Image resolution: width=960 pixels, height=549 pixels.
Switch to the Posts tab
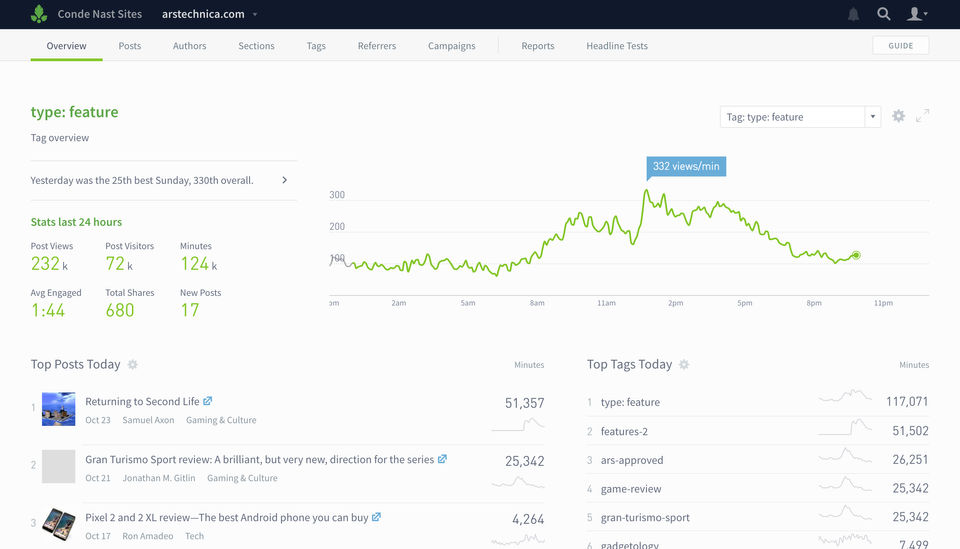[x=130, y=46]
